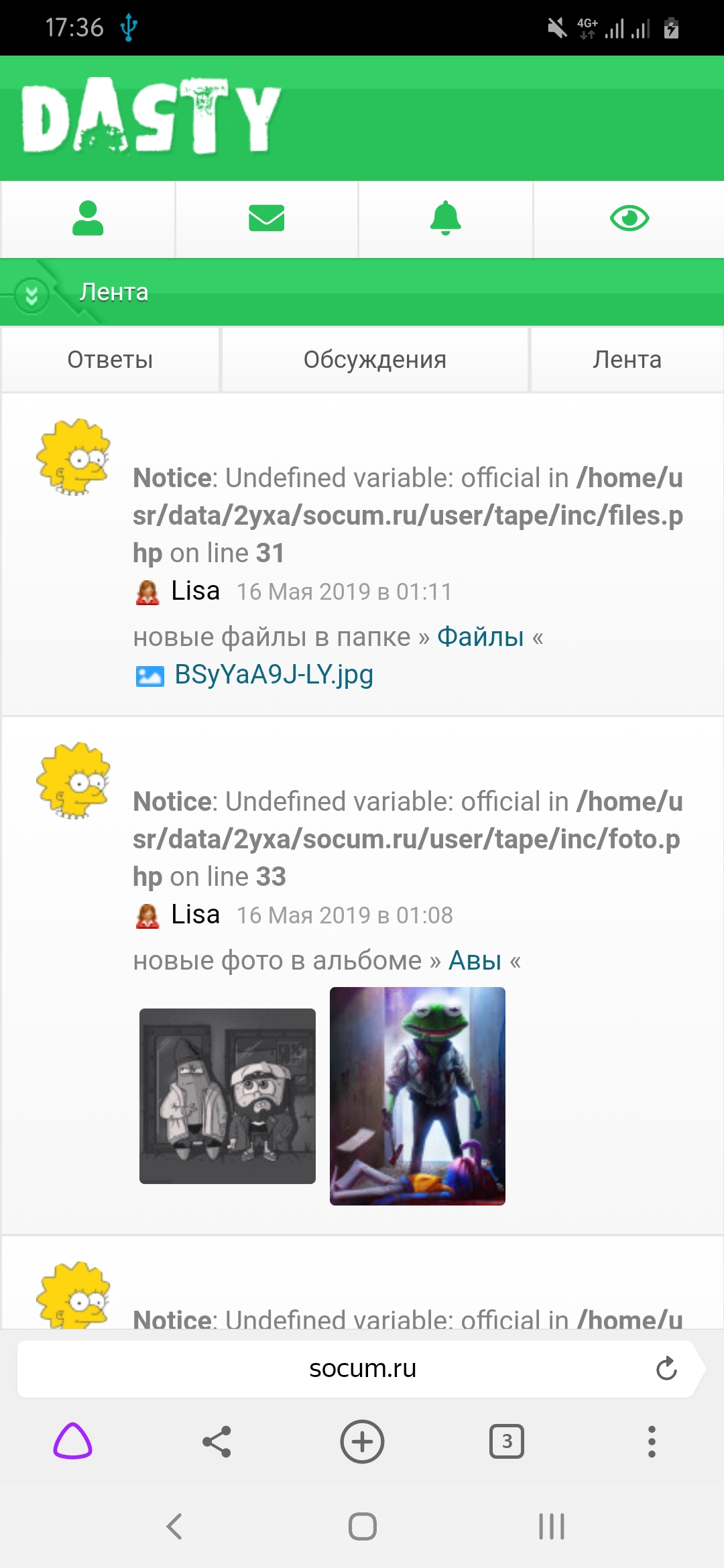Open a new tab with plus icon
The height and width of the screenshot is (1568, 724).
coord(362,1441)
